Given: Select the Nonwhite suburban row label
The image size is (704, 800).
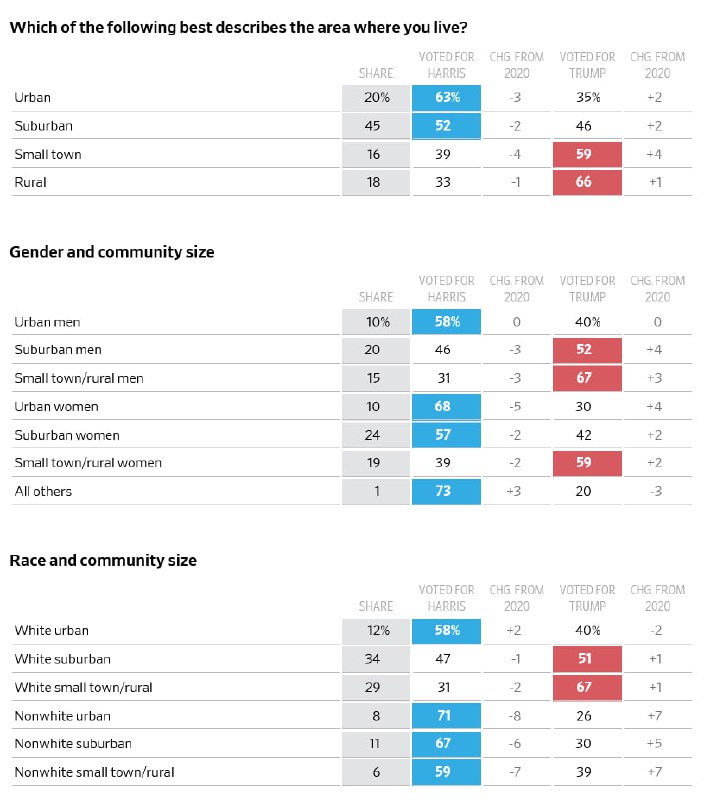Looking at the screenshot, I should tap(73, 744).
